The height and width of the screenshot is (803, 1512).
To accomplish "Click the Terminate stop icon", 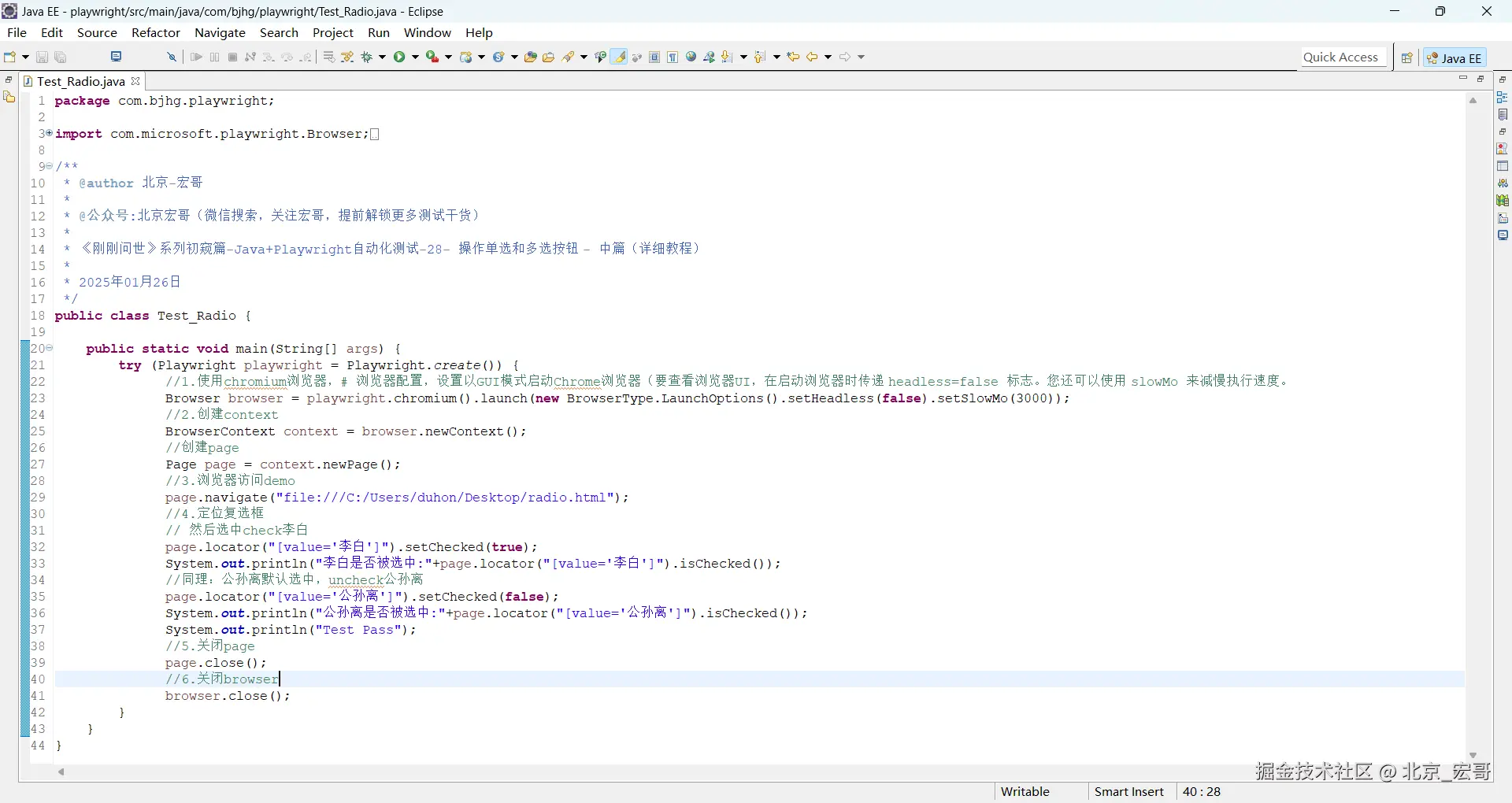I will (x=232, y=57).
